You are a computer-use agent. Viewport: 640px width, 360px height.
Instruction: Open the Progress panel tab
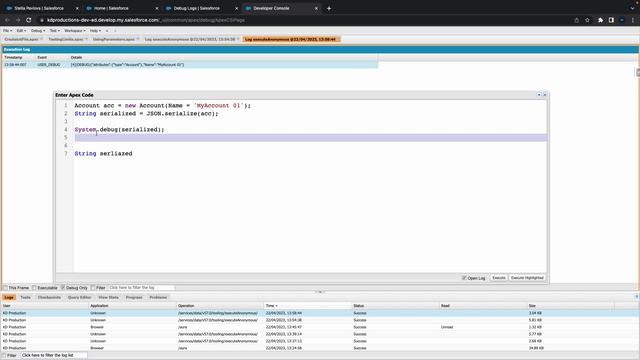134,298
